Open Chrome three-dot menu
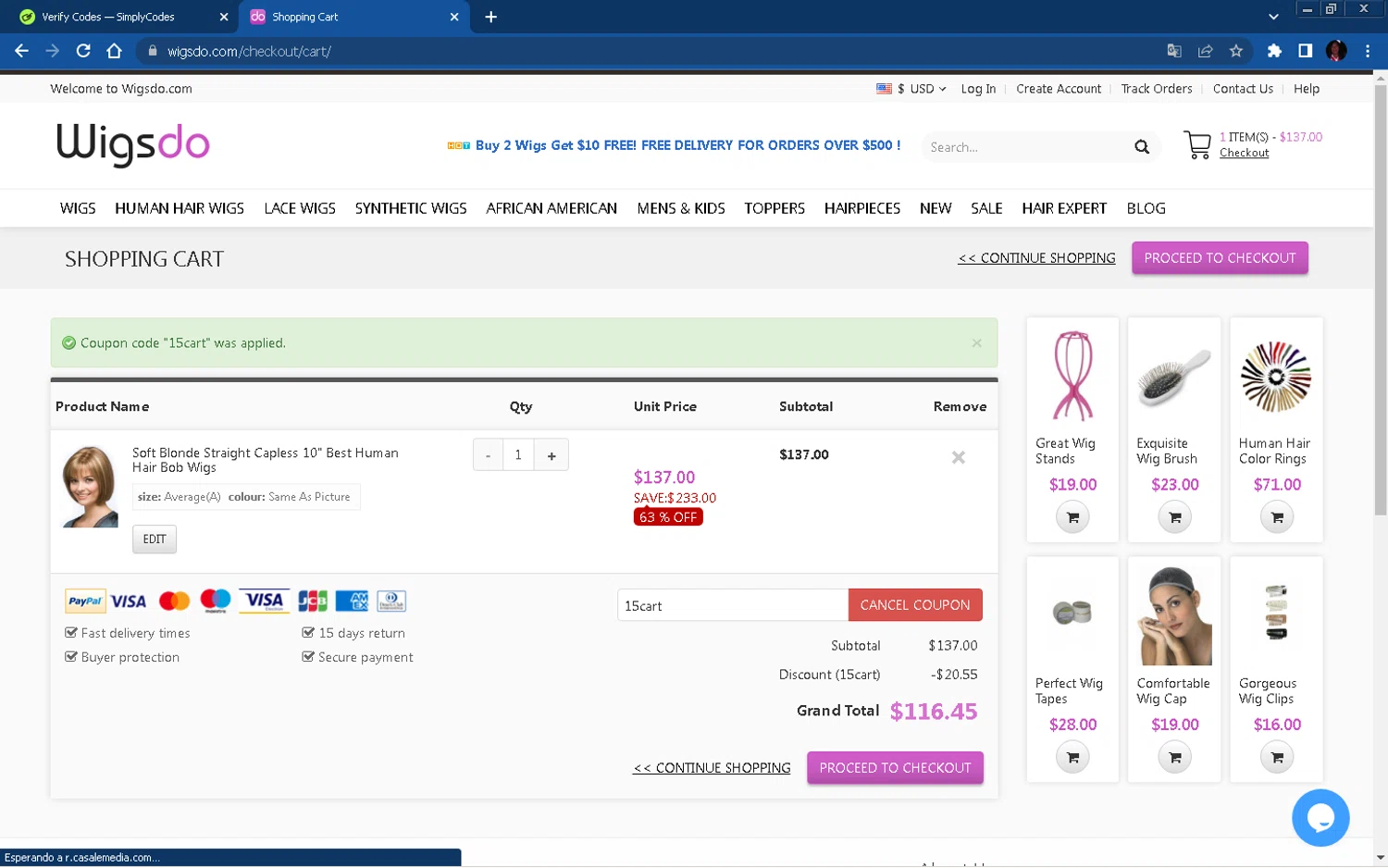Image resolution: width=1388 pixels, height=868 pixels. (x=1368, y=51)
